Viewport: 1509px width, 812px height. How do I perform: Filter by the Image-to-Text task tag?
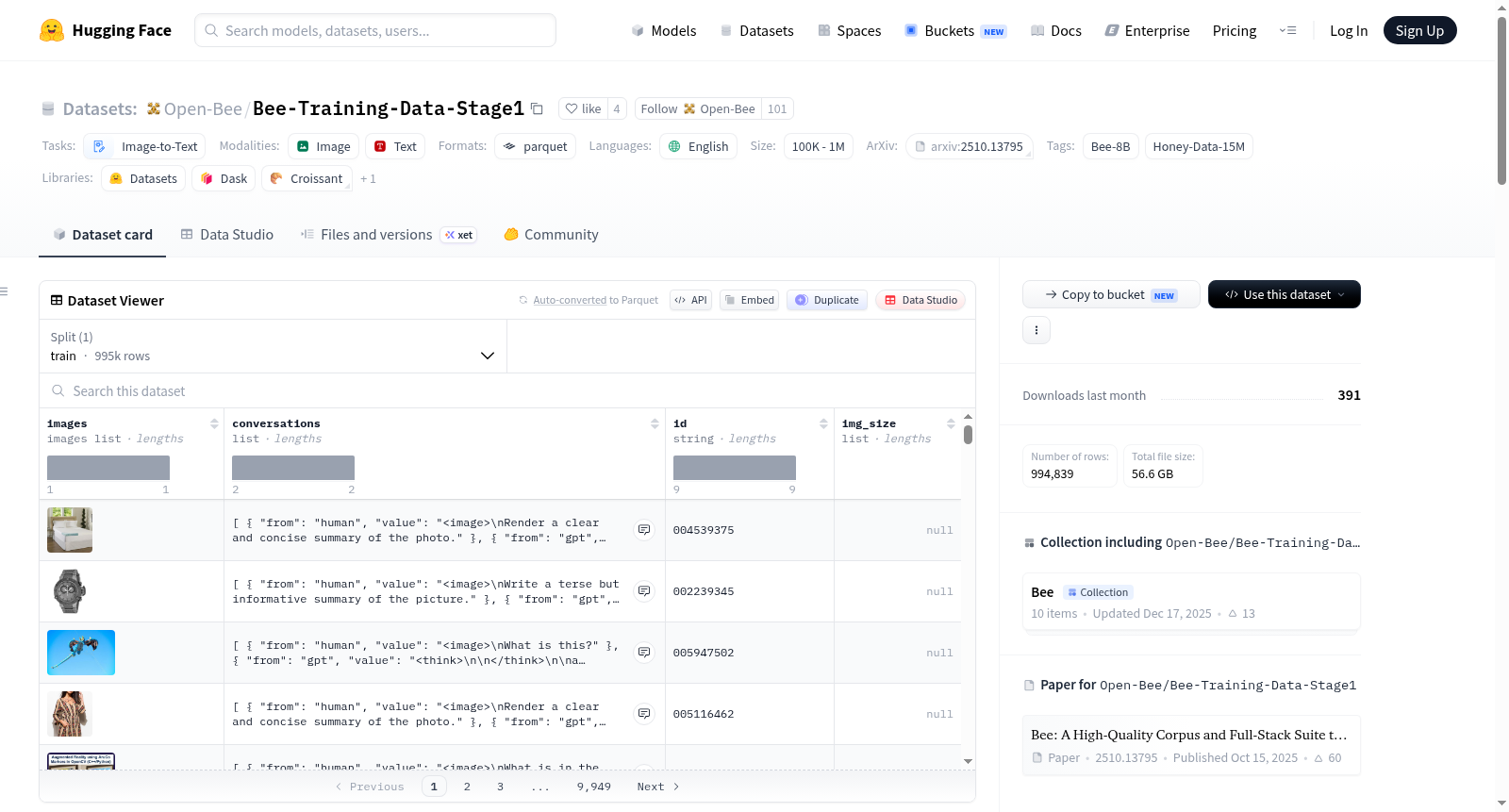click(144, 146)
